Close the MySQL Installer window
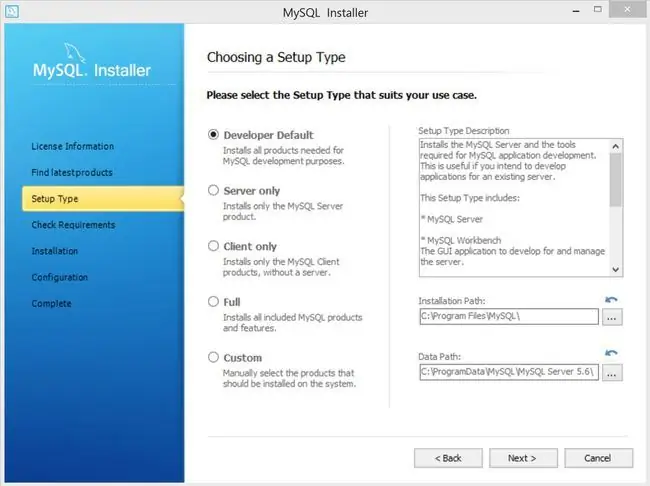Screen dimensions: 650x486 pyautogui.click(x=627, y=9)
